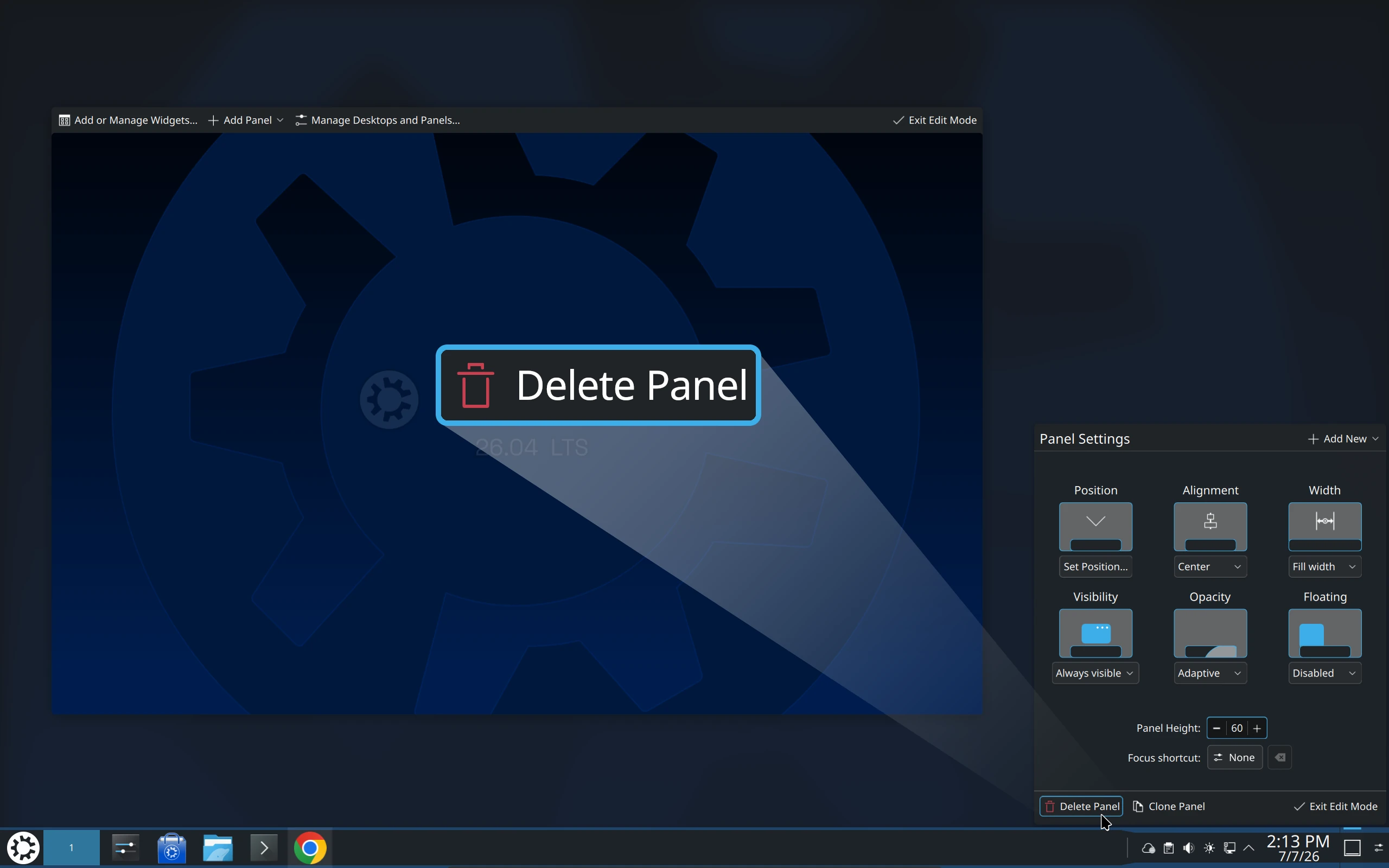The image size is (1389, 868).
Task: Click the Clone Panel button
Action: coord(1169,806)
